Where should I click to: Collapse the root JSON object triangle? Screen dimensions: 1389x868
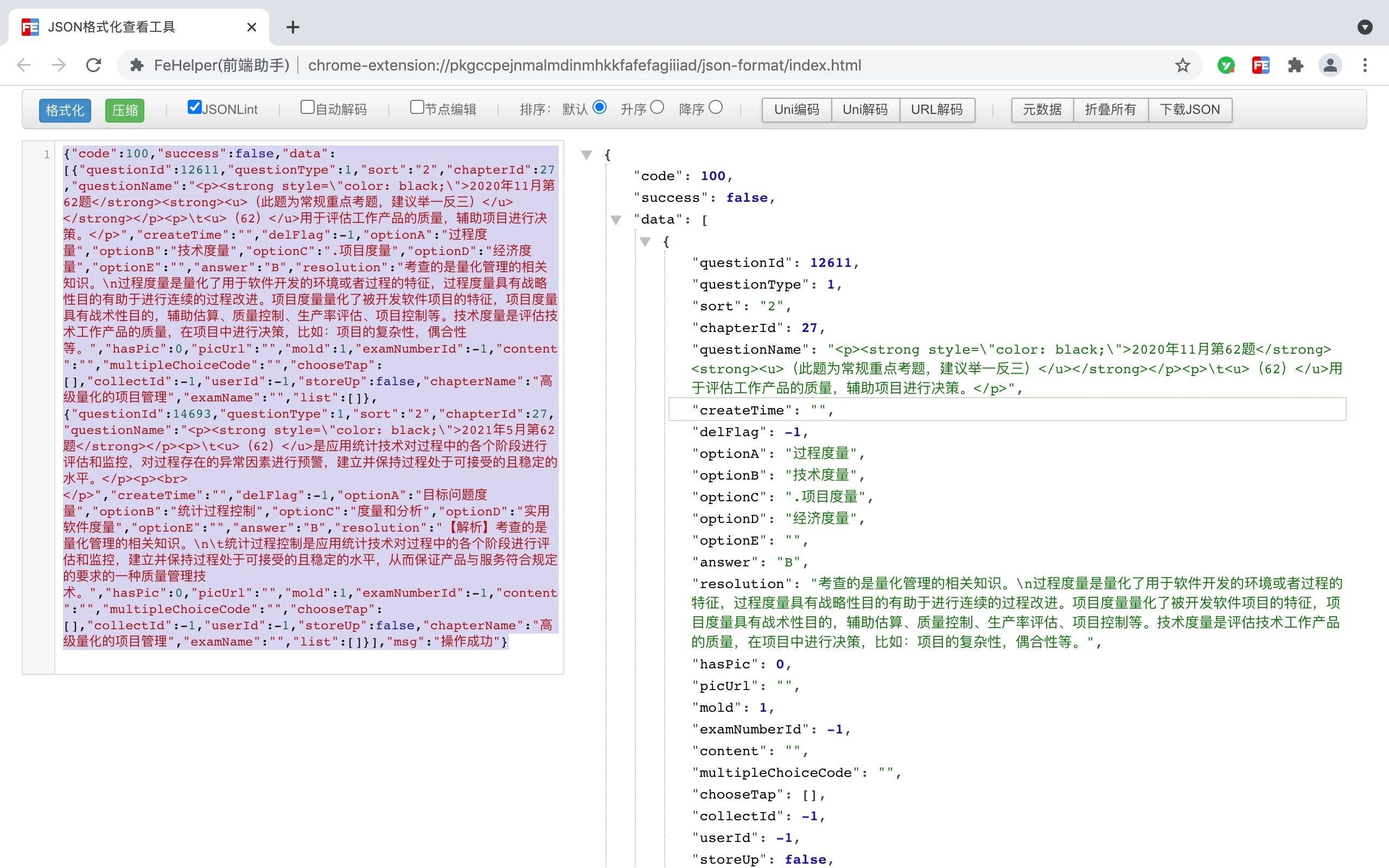(x=586, y=155)
